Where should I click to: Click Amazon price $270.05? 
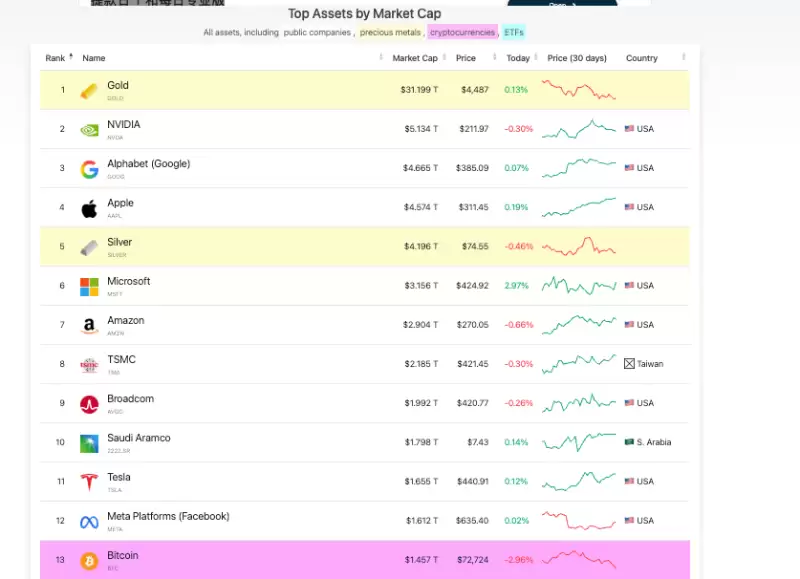[472, 324]
